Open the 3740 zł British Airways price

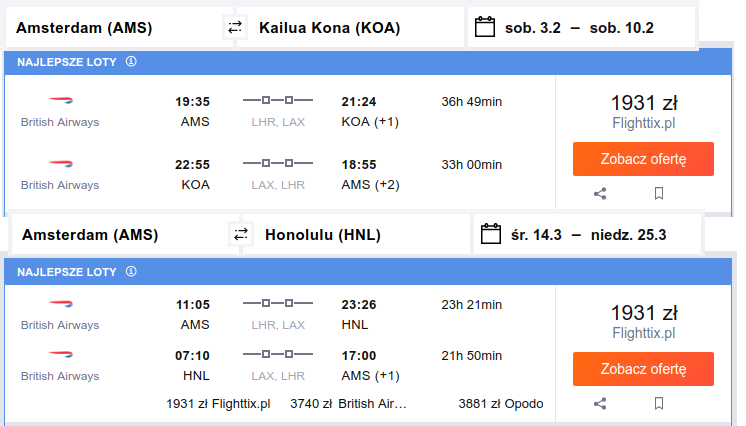[x=348, y=404]
